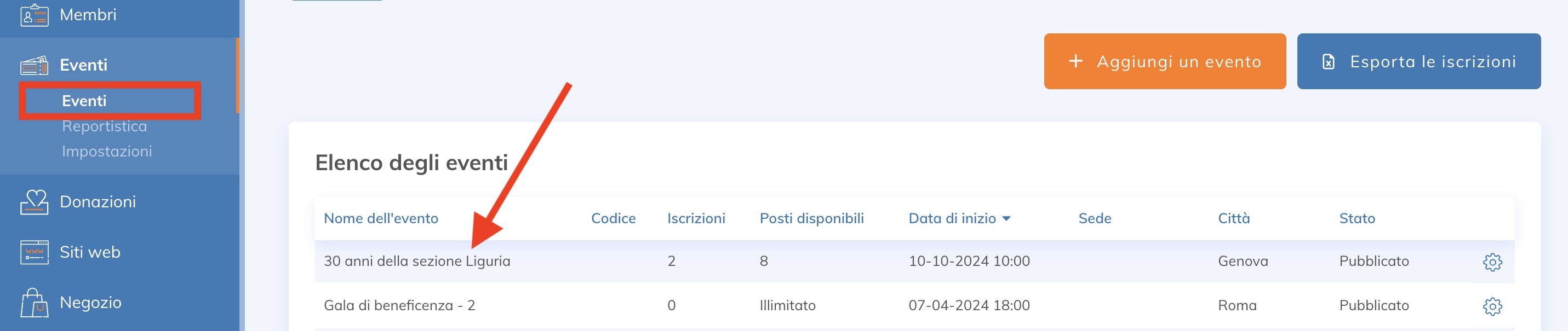Click the plus icon on 'Aggiungi un evento'

point(1076,61)
